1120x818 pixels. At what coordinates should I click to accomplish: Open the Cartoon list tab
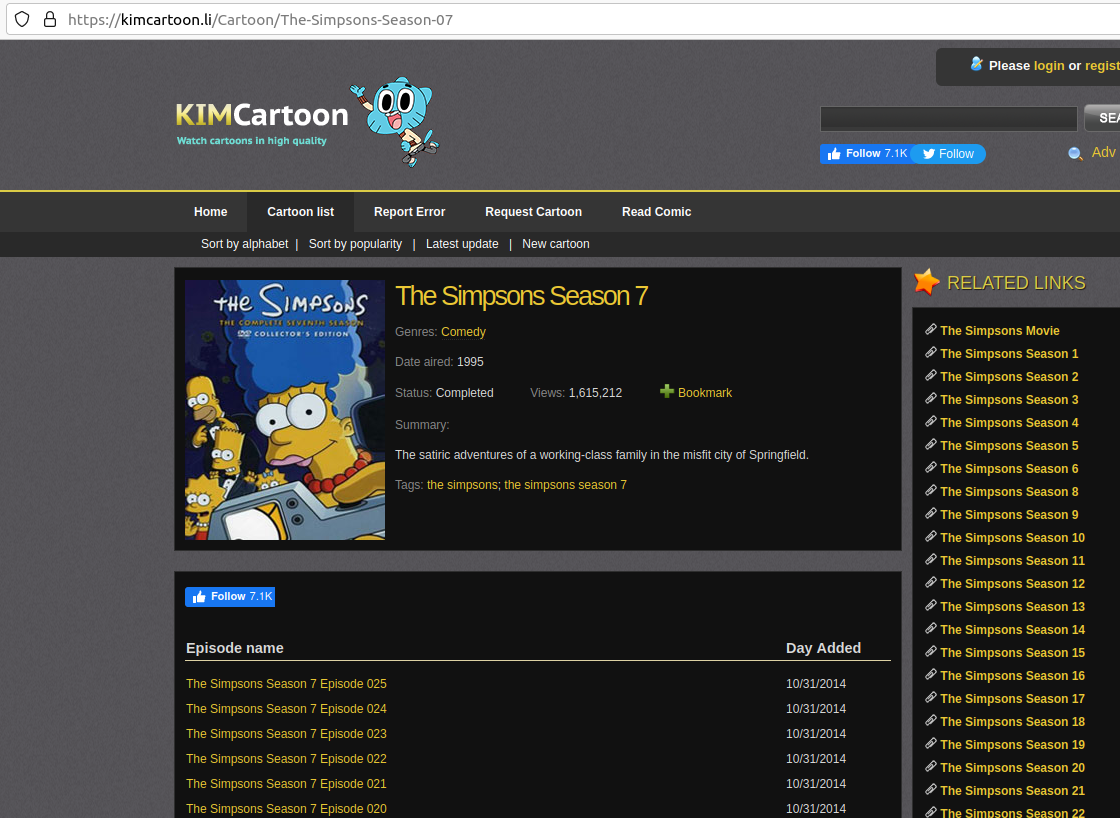point(301,212)
